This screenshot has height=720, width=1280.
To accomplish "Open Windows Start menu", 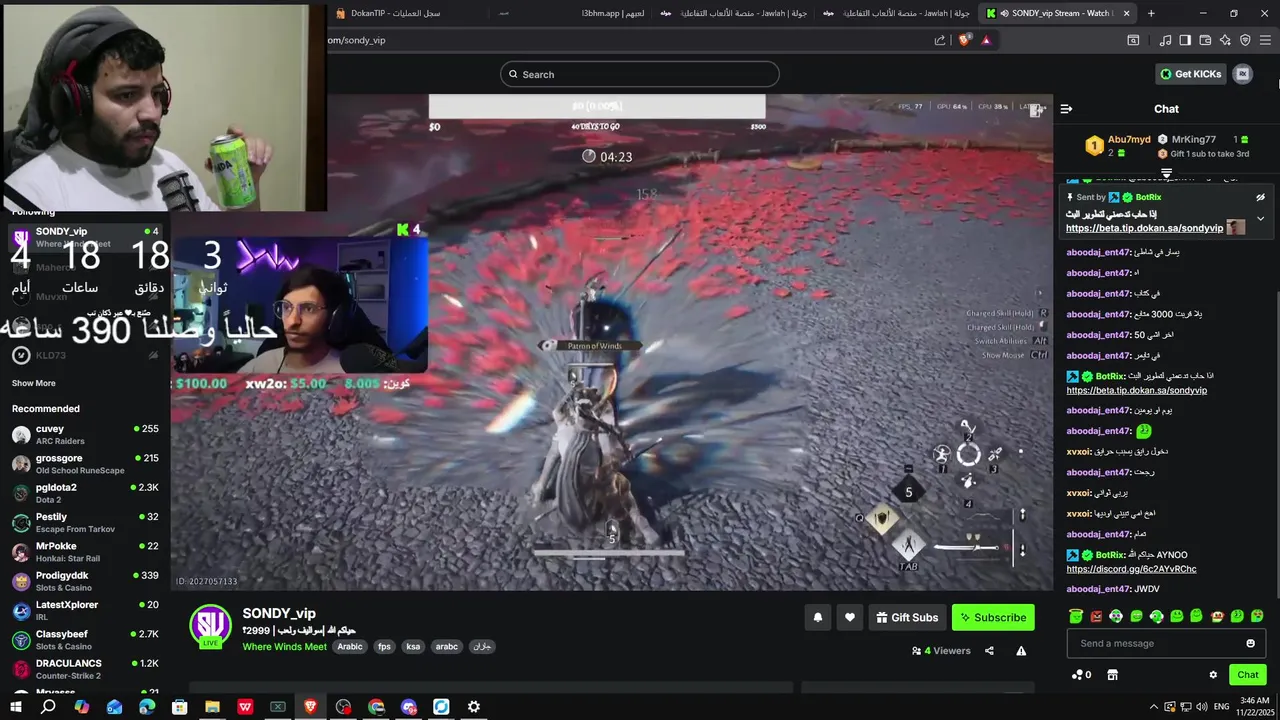I will [15, 707].
